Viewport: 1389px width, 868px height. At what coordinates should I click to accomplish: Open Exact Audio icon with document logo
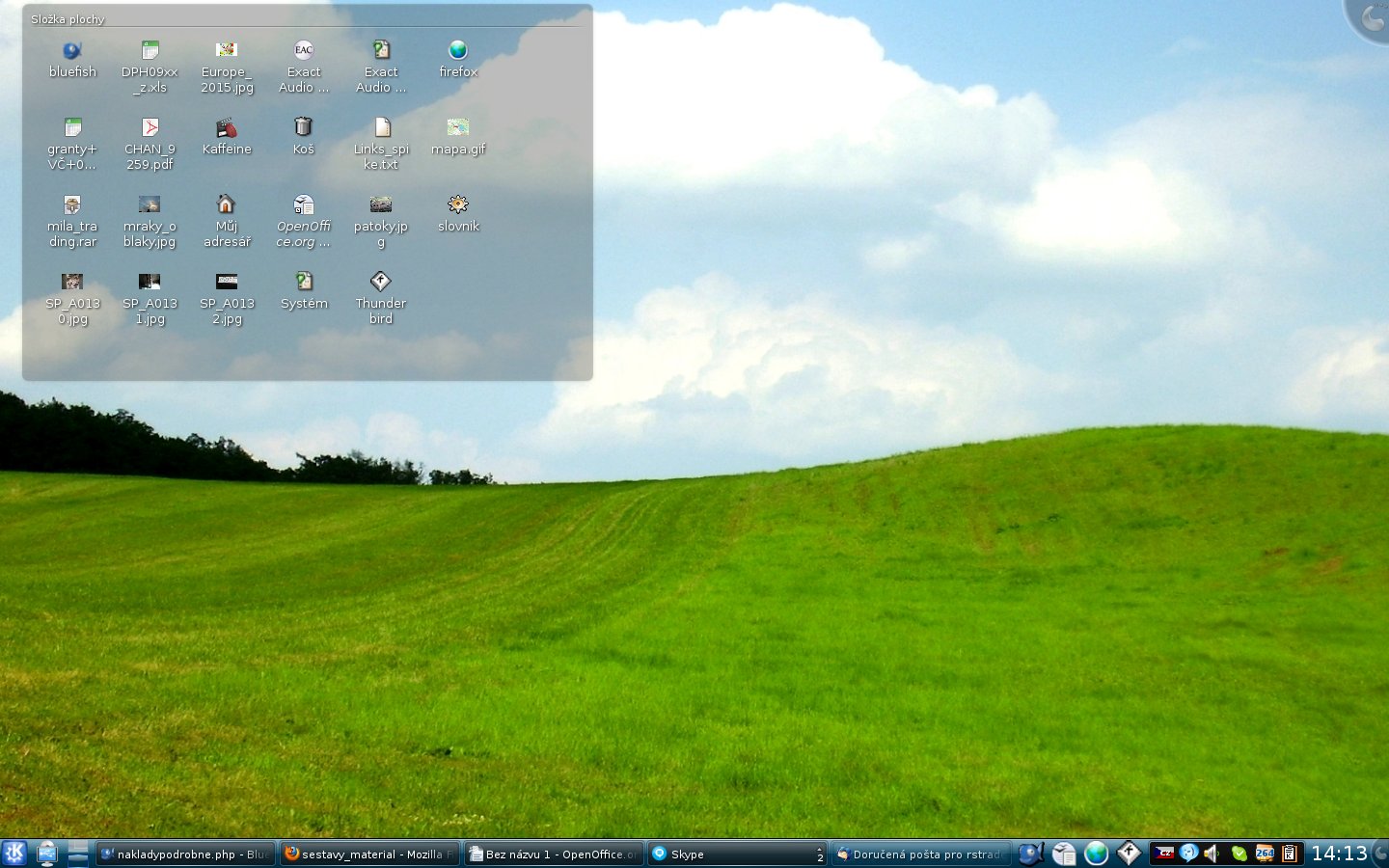pyautogui.click(x=381, y=68)
